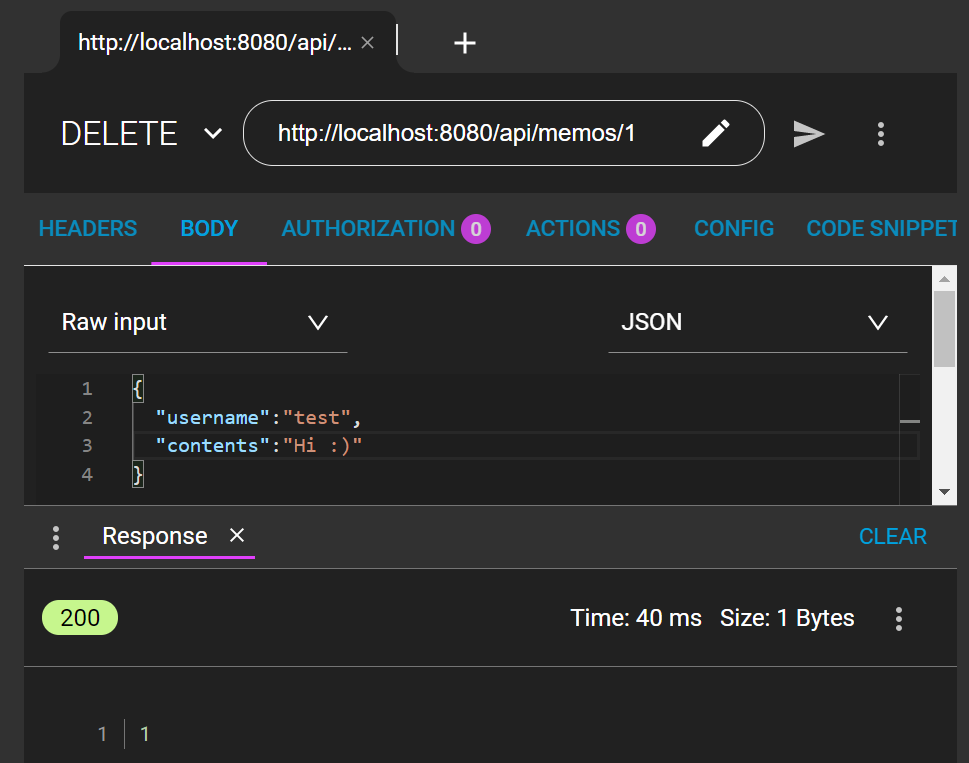
Task: Click scrollbar down arrow in body panel
Action: (x=944, y=492)
